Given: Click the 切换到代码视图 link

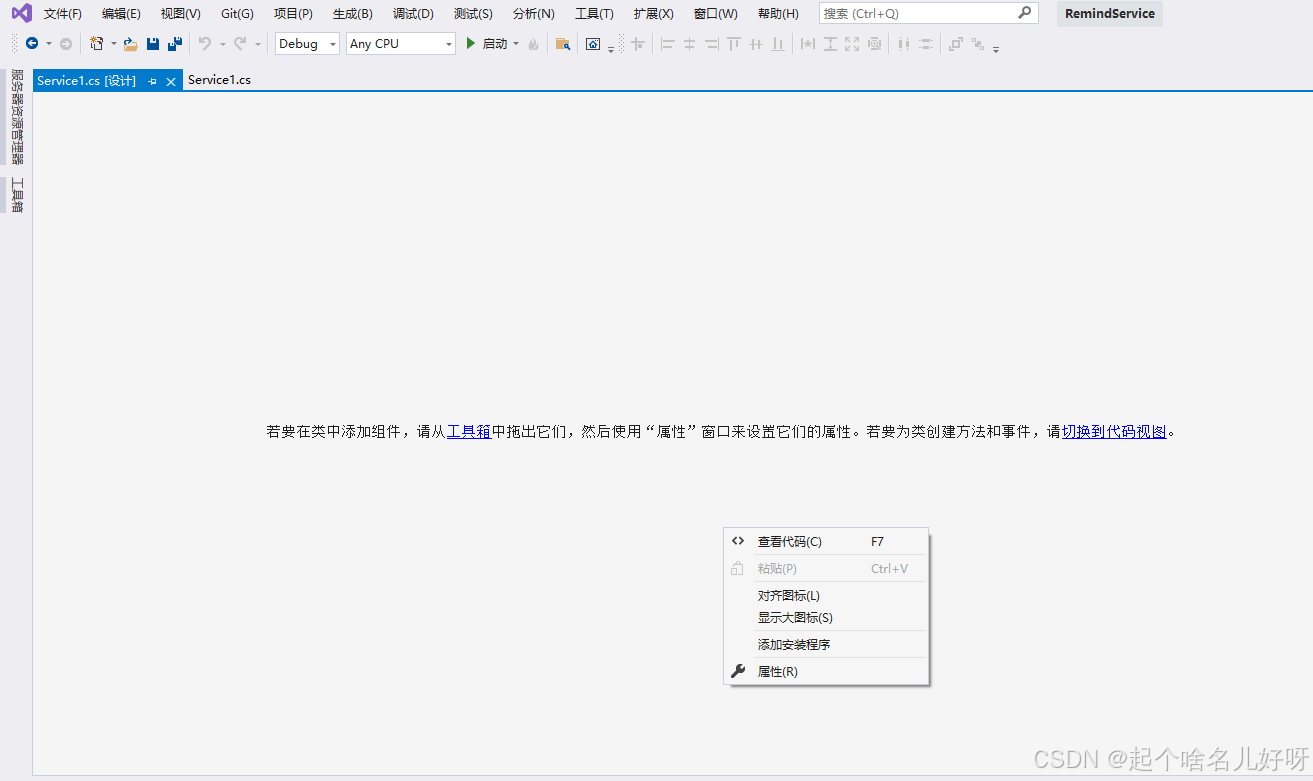Looking at the screenshot, I should tap(1113, 432).
